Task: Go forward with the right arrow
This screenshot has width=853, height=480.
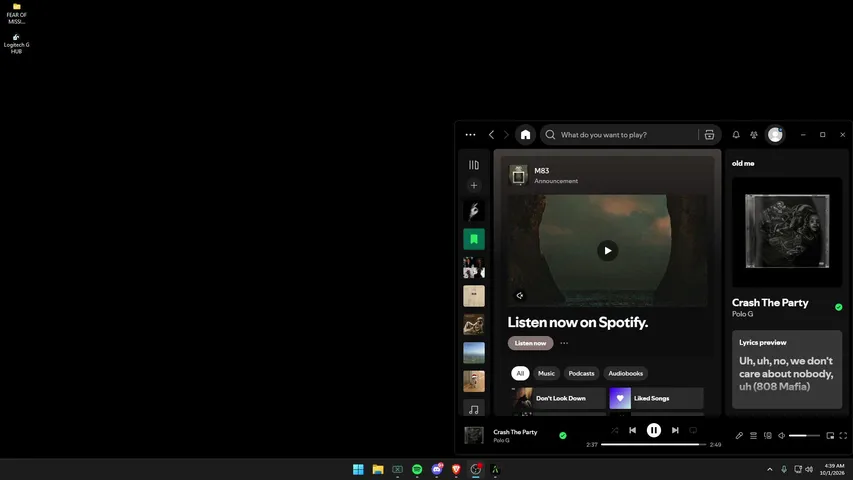Action: point(506,134)
